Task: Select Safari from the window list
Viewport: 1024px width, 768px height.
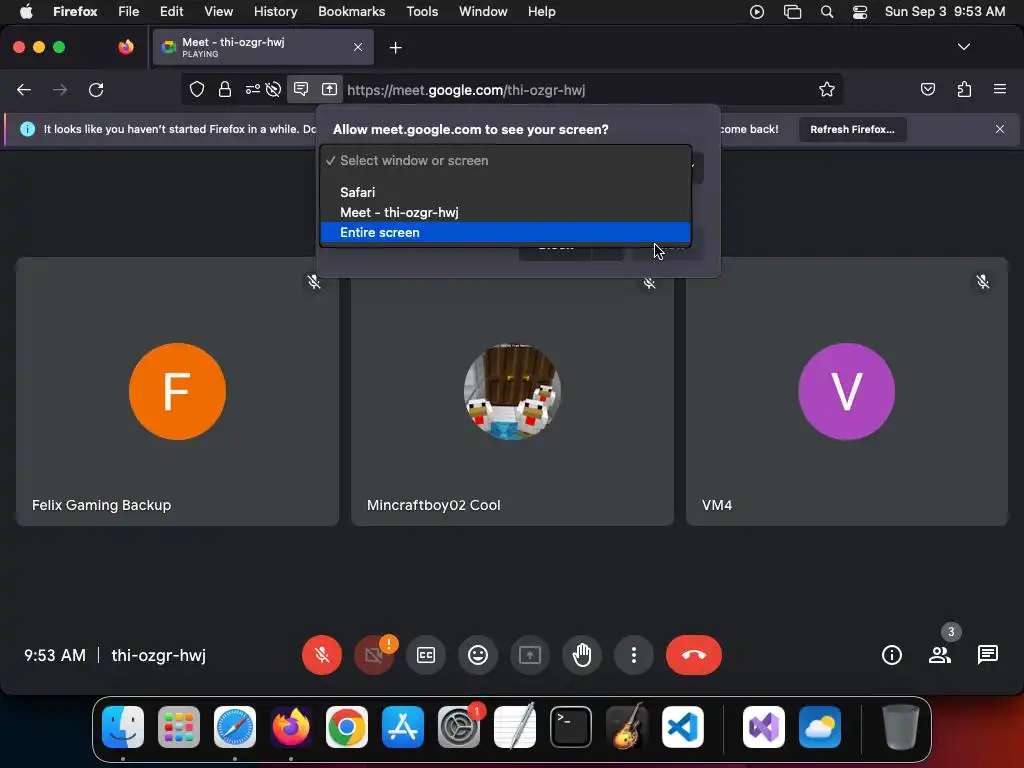Action: (x=505, y=192)
